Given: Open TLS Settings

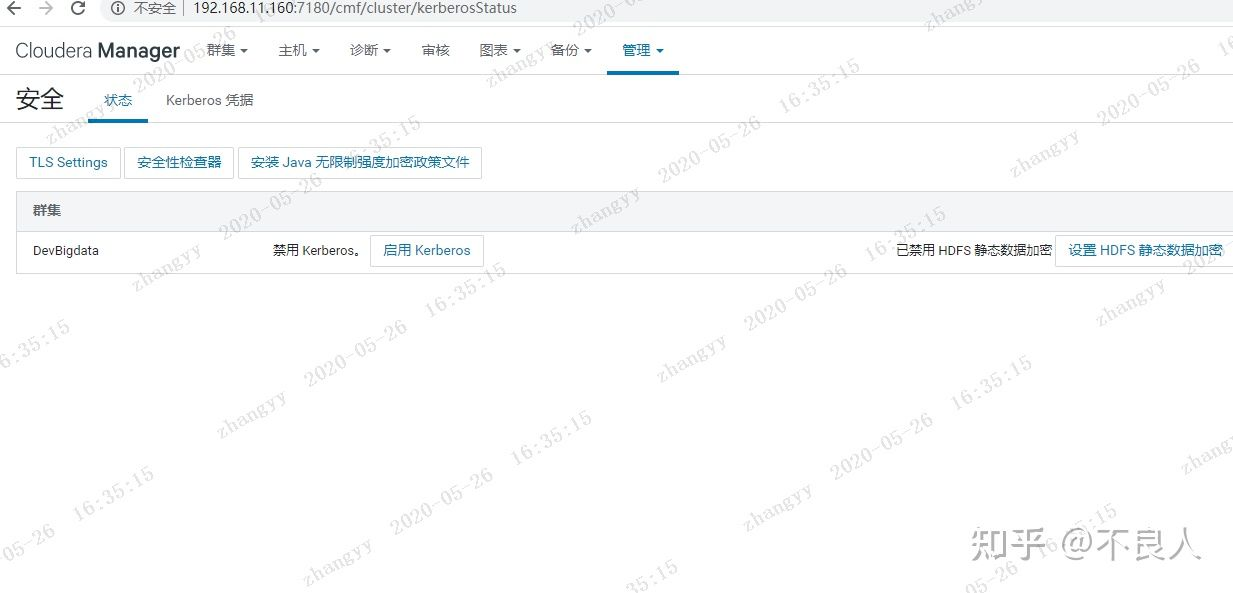Looking at the screenshot, I should [68, 163].
